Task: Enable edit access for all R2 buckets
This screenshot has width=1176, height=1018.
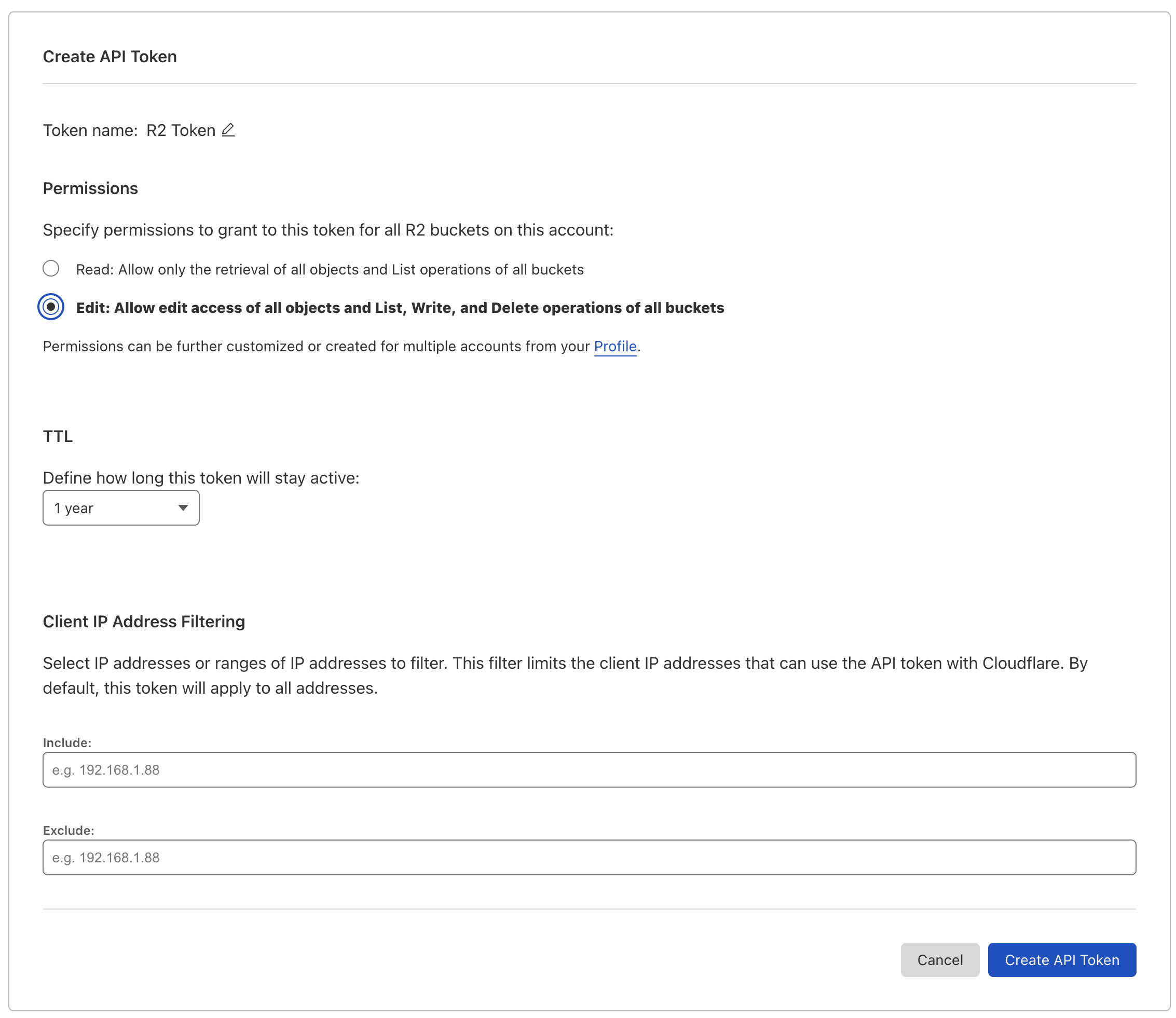Action: [51, 307]
